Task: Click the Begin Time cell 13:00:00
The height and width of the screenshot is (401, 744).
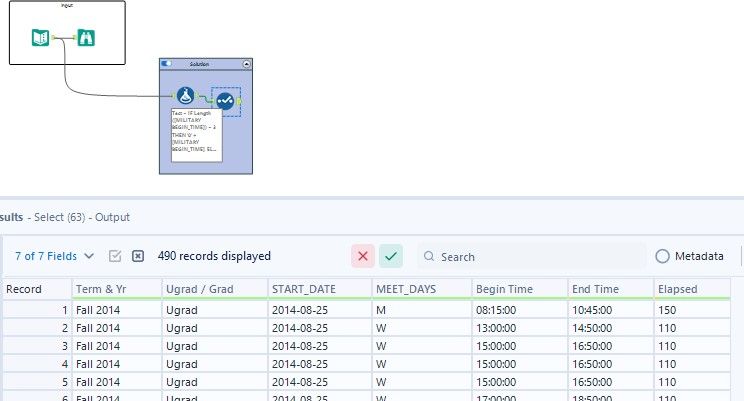Action: pos(520,328)
